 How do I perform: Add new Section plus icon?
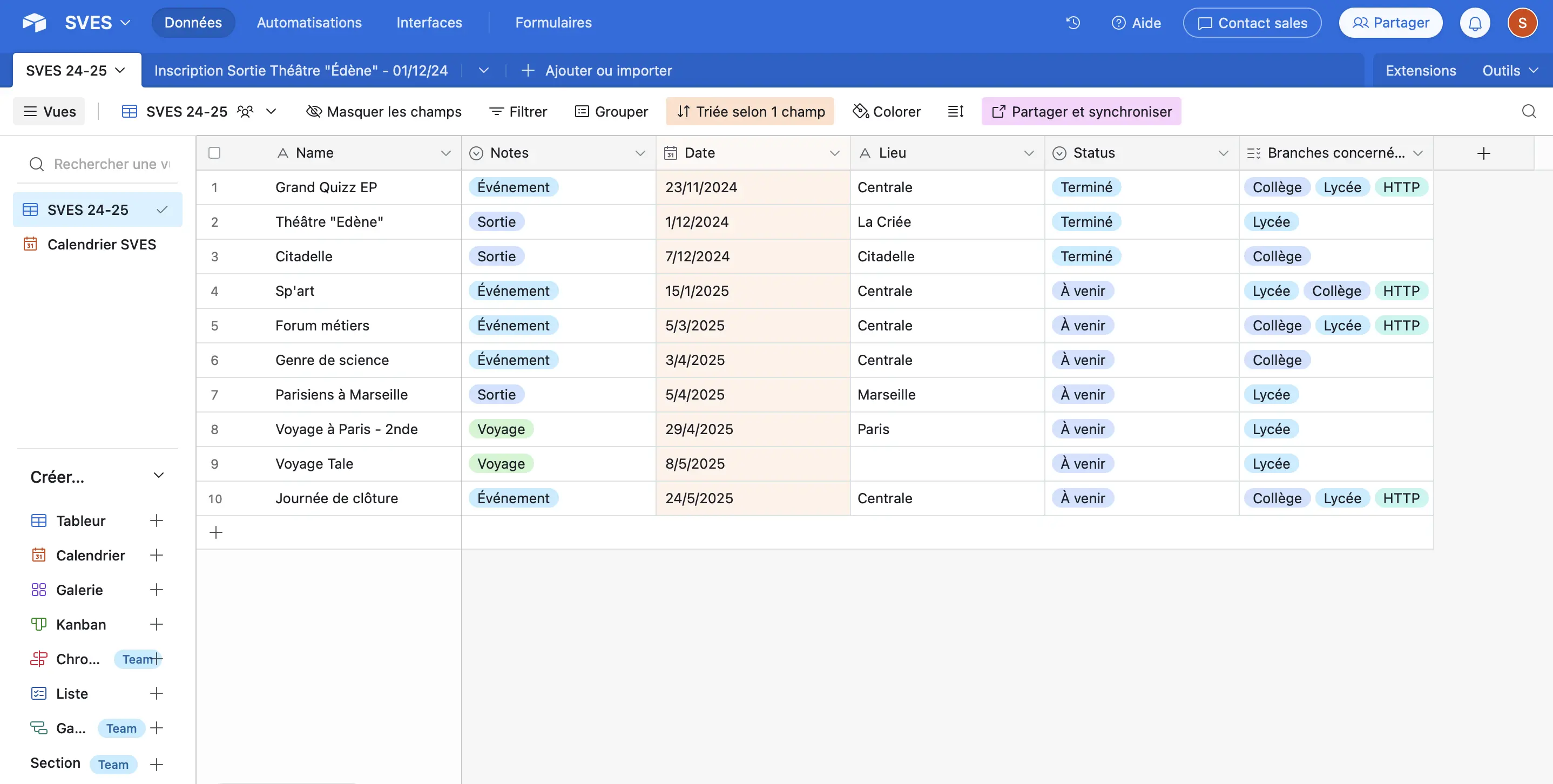click(157, 765)
